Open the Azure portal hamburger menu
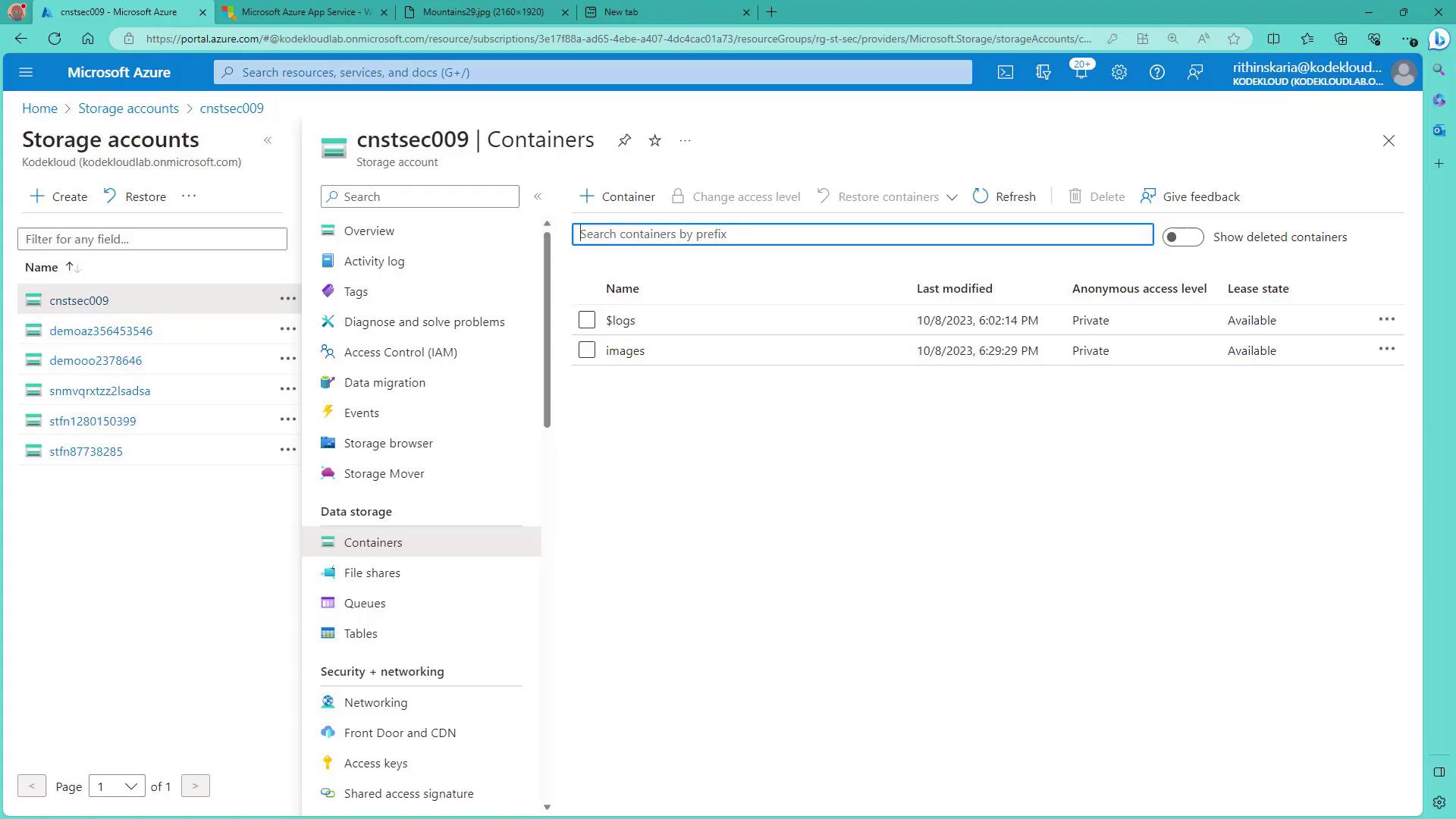This screenshot has width=1456, height=819. (x=26, y=72)
